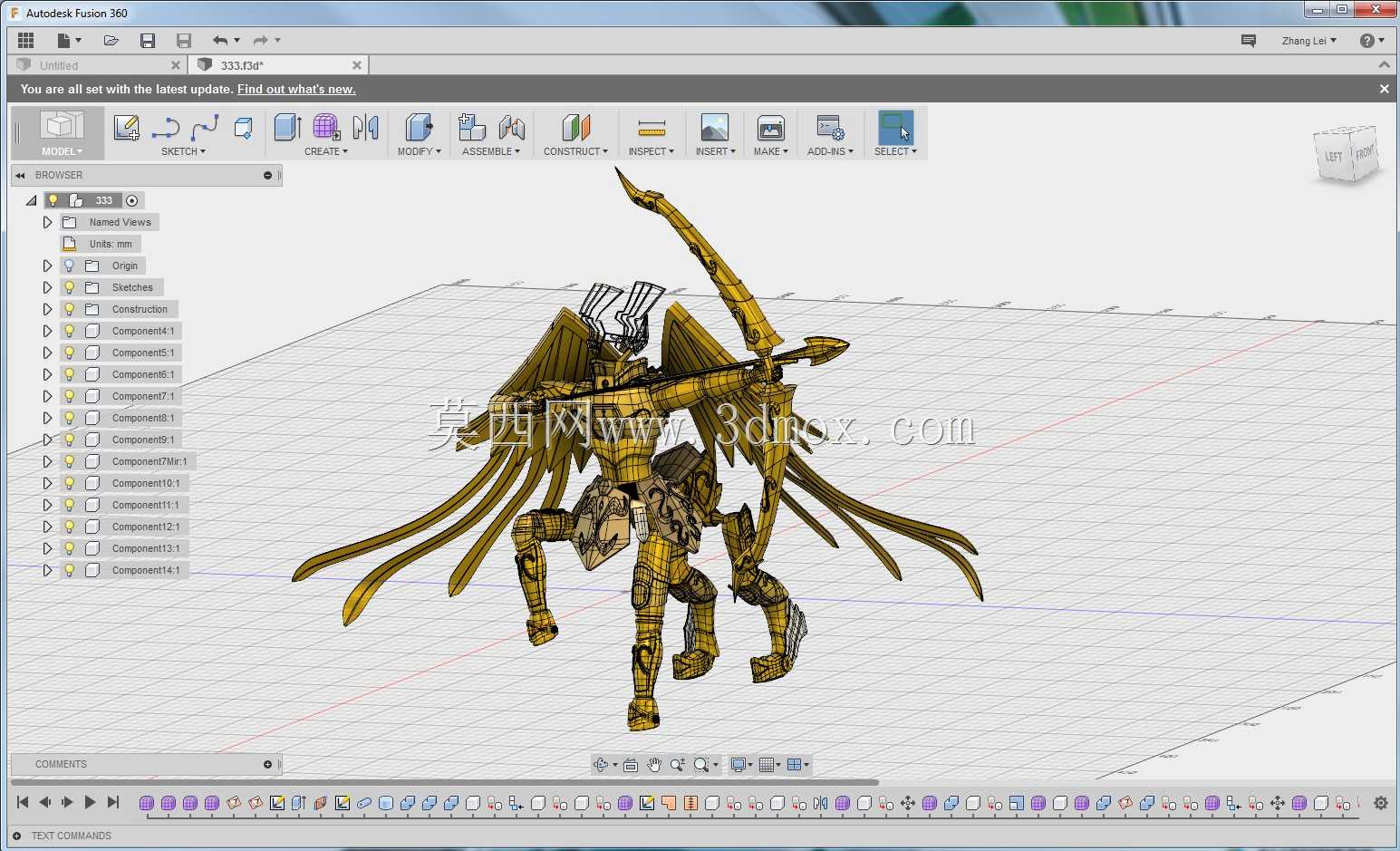The width and height of the screenshot is (1400, 851).
Task: Collapse the 333 root tree node
Action: pos(32,200)
